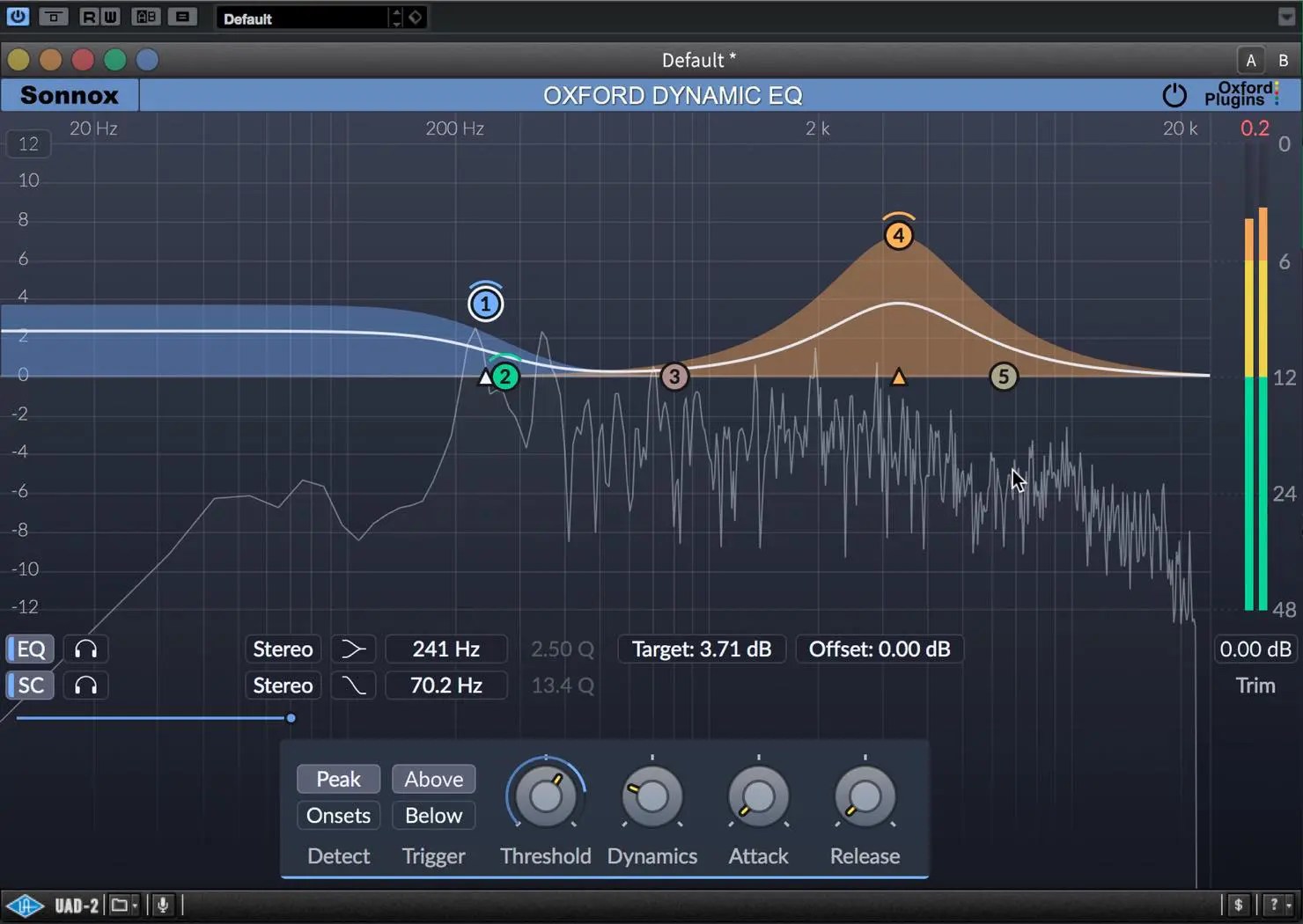
Task: Click the UAD dollar sign purchase icon
Action: [1238, 905]
